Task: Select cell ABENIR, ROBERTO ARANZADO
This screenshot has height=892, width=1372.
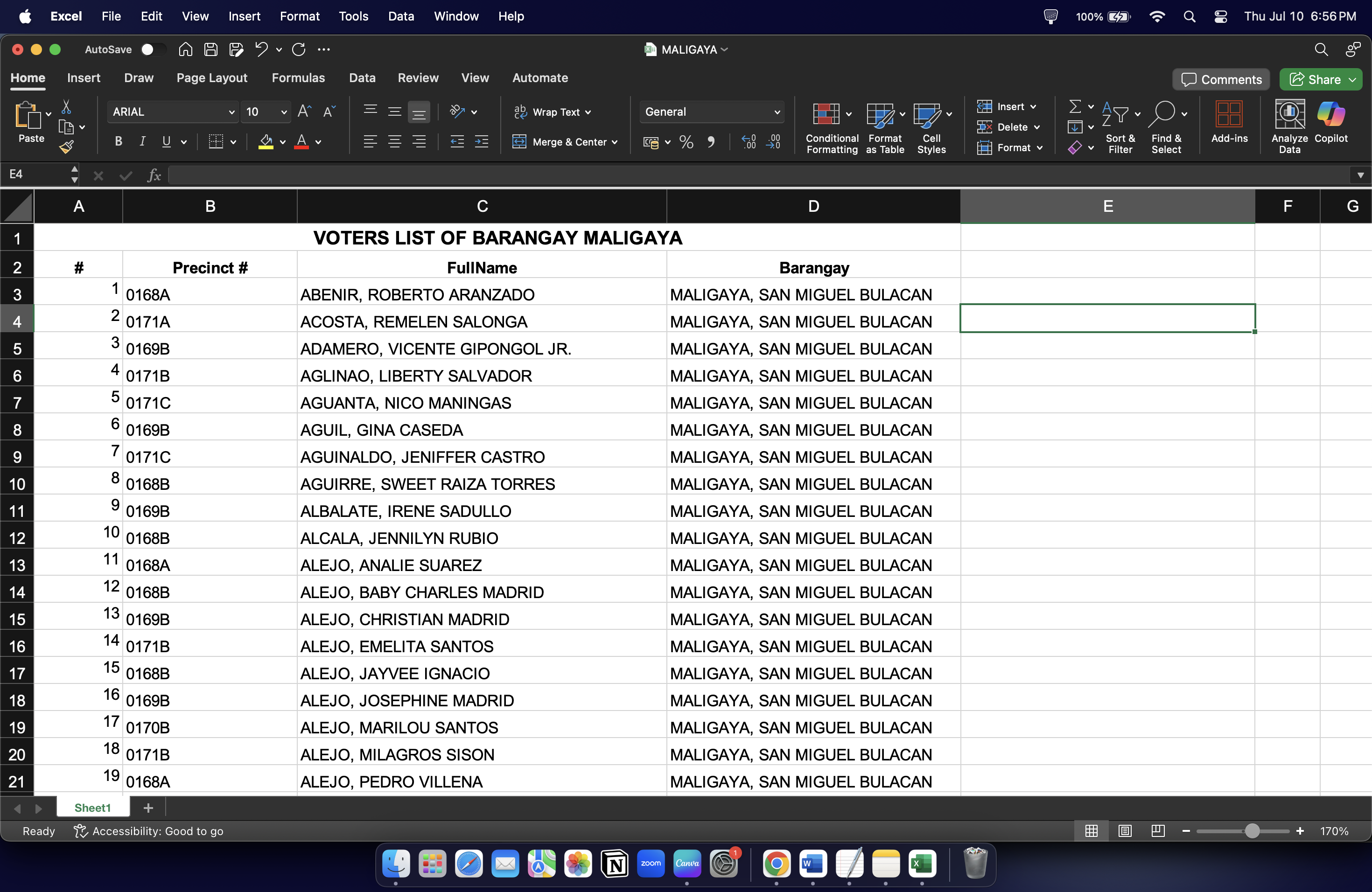Action: click(482, 292)
